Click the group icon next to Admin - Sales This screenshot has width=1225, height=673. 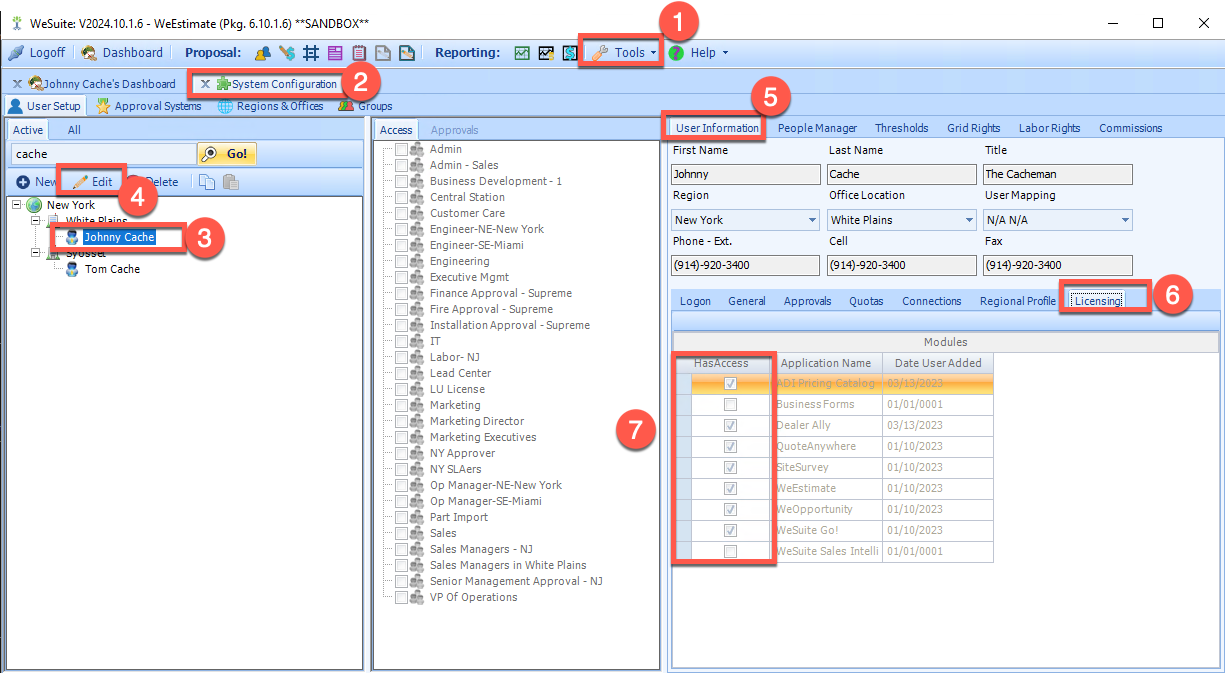pyautogui.click(x=417, y=165)
